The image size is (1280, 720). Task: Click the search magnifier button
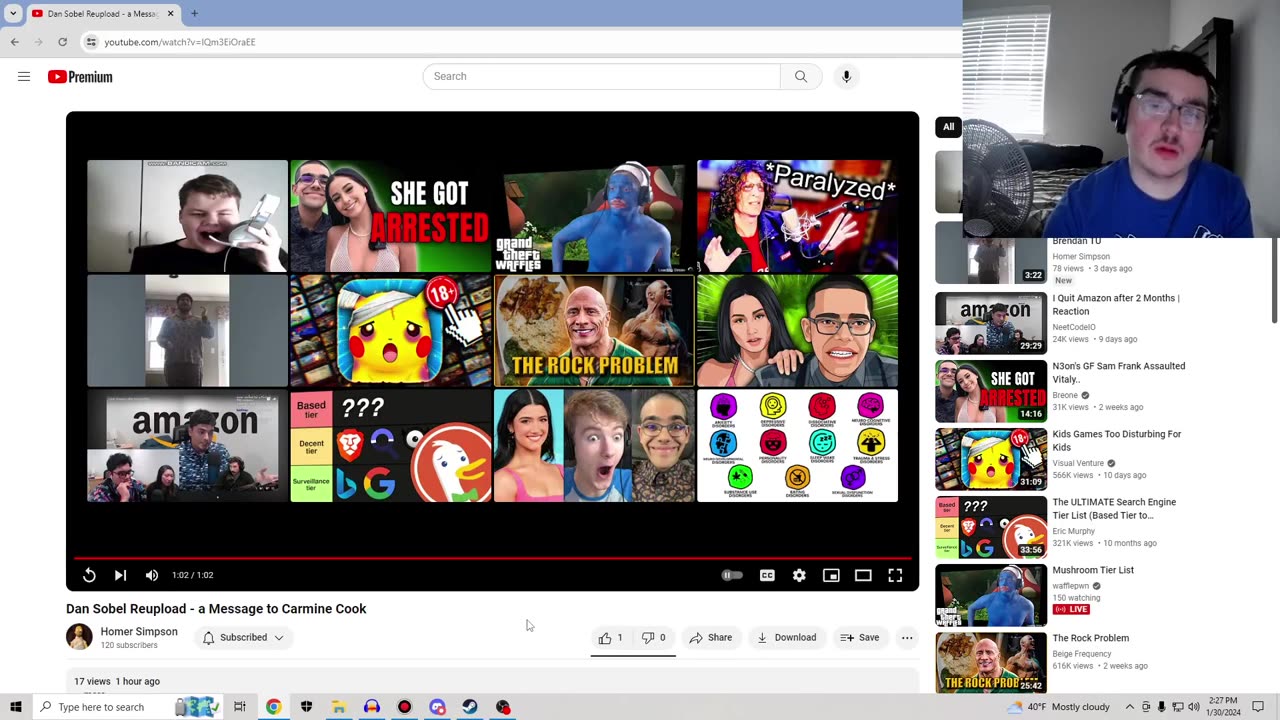click(801, 76)
